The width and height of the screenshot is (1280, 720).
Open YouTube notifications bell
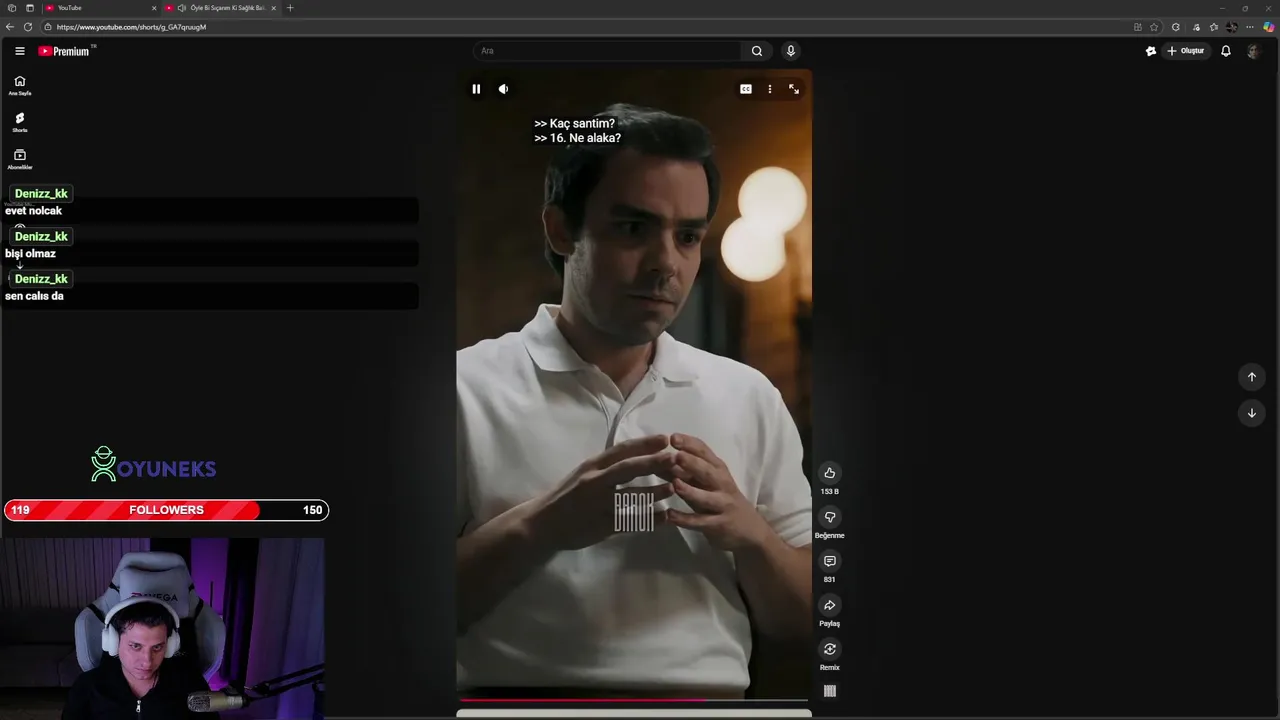tap(1225, 51)
